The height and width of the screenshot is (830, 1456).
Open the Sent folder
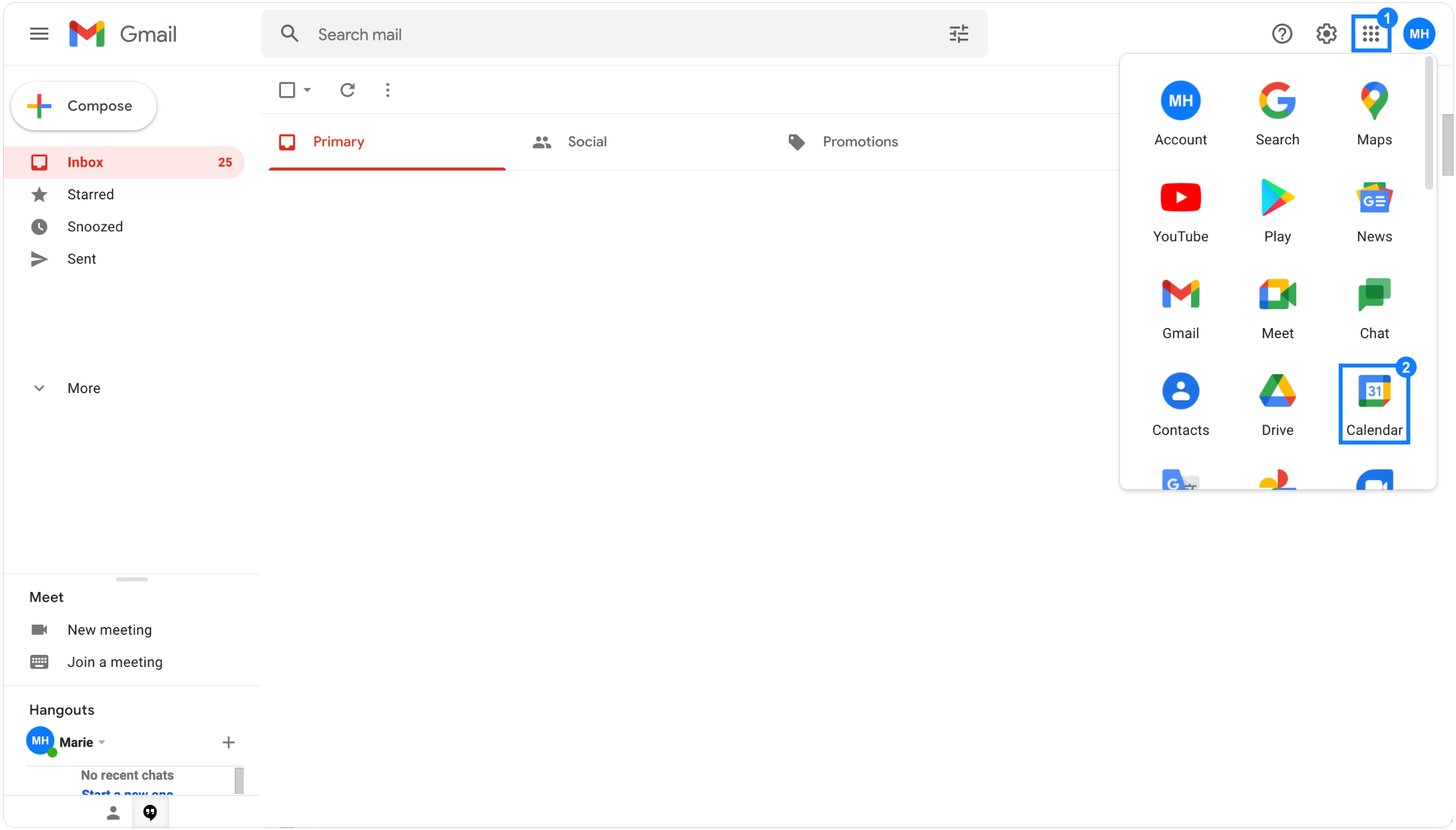124,259
